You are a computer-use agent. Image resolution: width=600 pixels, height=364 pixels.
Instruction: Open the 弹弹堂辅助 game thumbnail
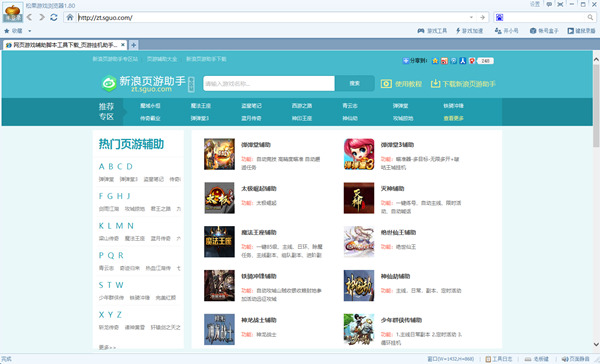(x=219, y=154)
